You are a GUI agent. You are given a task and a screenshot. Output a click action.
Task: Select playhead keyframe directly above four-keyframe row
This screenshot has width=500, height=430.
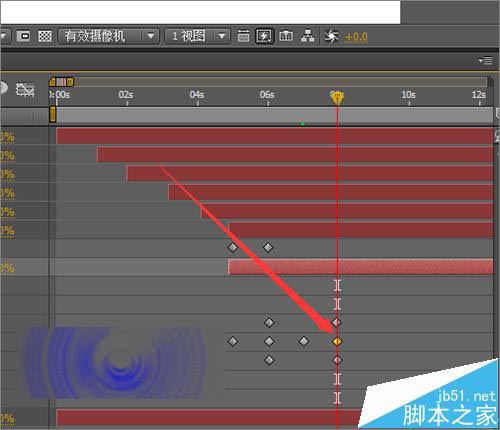[x=337, y=322]
